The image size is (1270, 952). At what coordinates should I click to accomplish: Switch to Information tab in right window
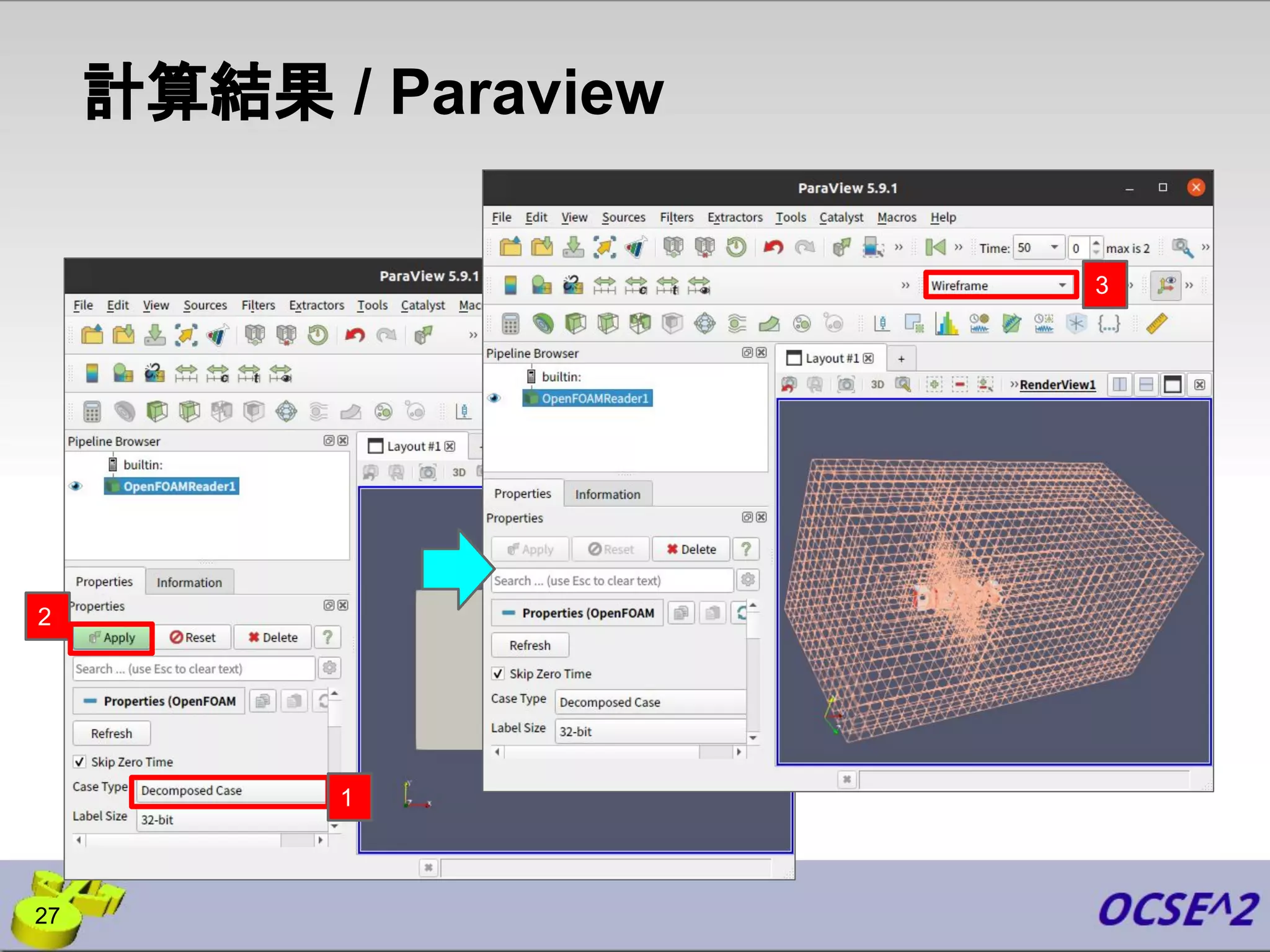click(608, 495)
